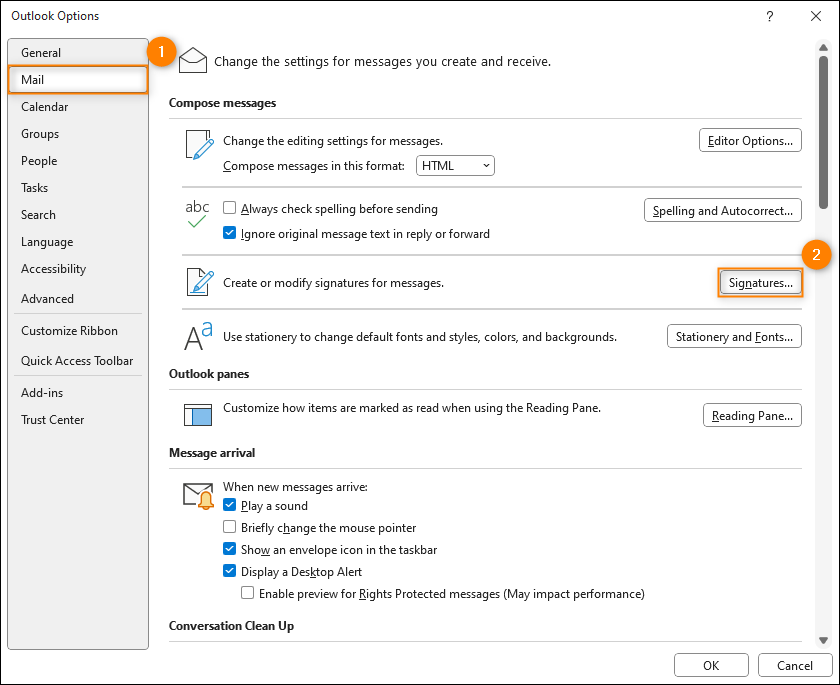Click the scrollbar up arrow

(x=823, y=48)
